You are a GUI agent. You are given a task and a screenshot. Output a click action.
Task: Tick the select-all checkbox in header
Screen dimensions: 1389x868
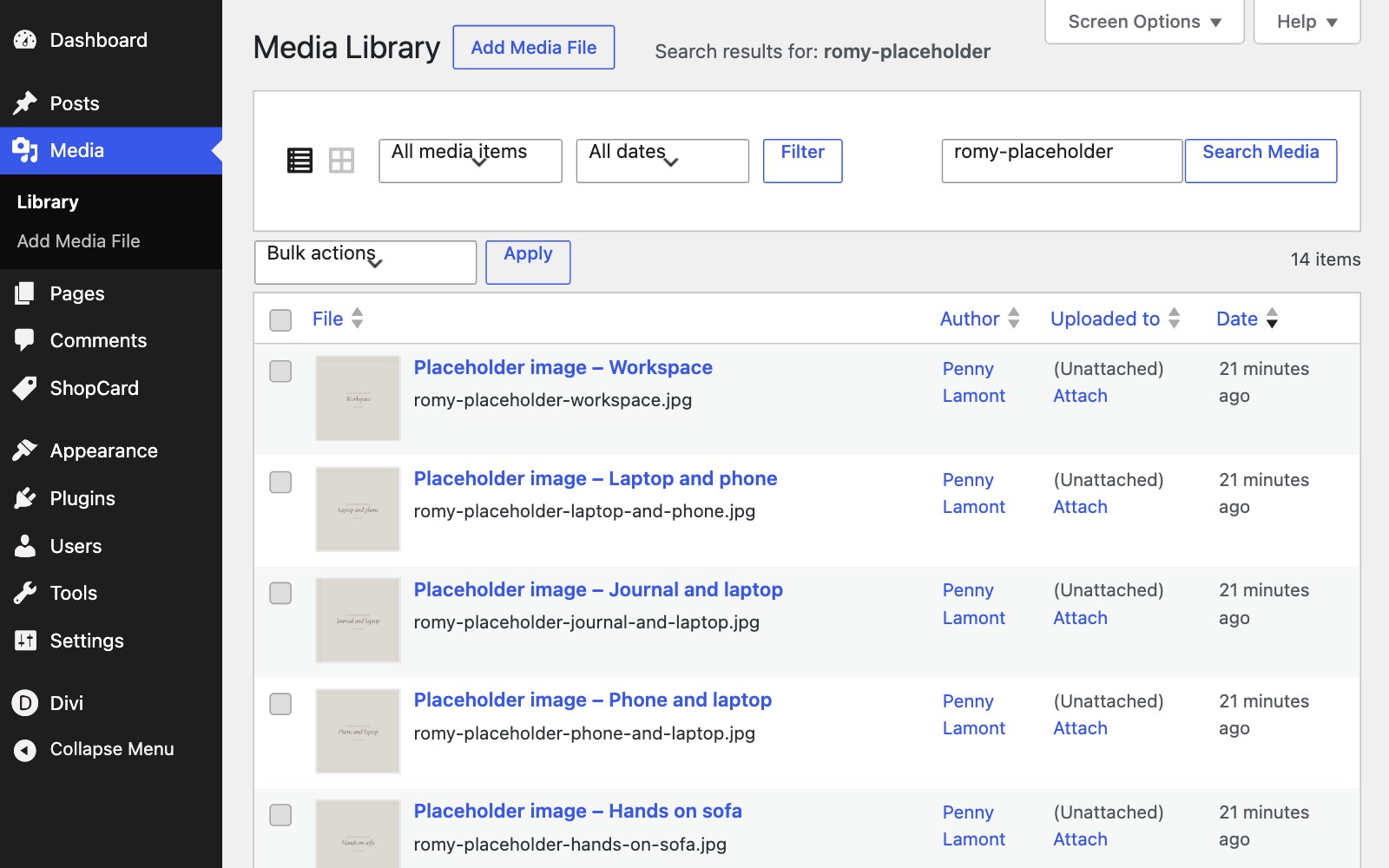[x=280, y=320]
